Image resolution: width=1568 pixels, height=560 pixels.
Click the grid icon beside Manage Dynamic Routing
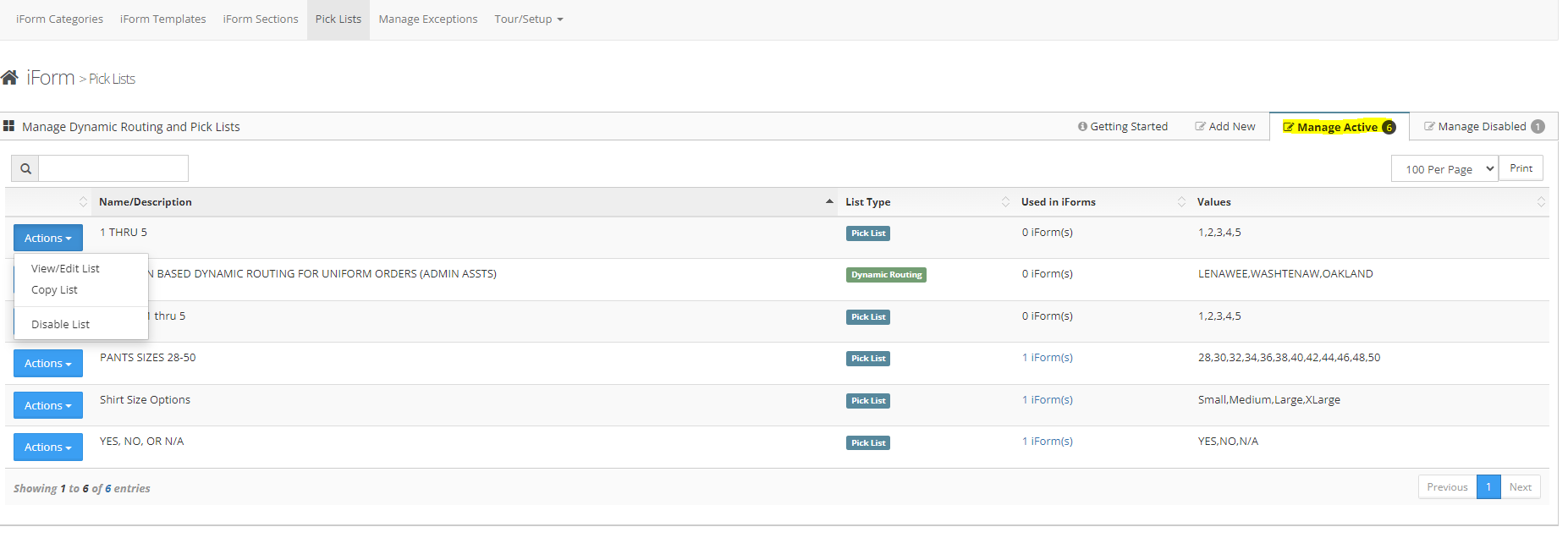click(x=9, y=126)
